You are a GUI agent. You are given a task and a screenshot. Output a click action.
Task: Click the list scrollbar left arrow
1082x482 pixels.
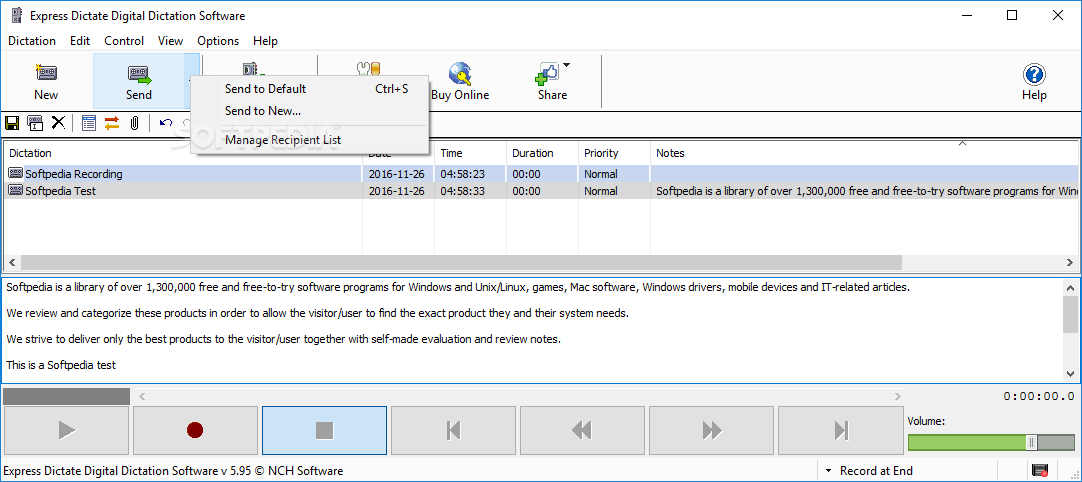point(12,262)
